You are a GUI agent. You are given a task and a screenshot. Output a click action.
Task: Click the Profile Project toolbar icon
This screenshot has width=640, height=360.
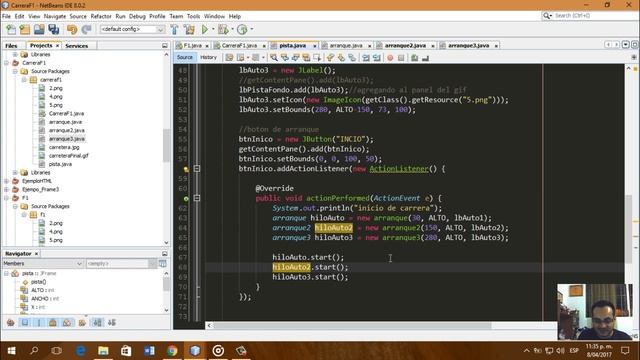click(x=242, y=29)
